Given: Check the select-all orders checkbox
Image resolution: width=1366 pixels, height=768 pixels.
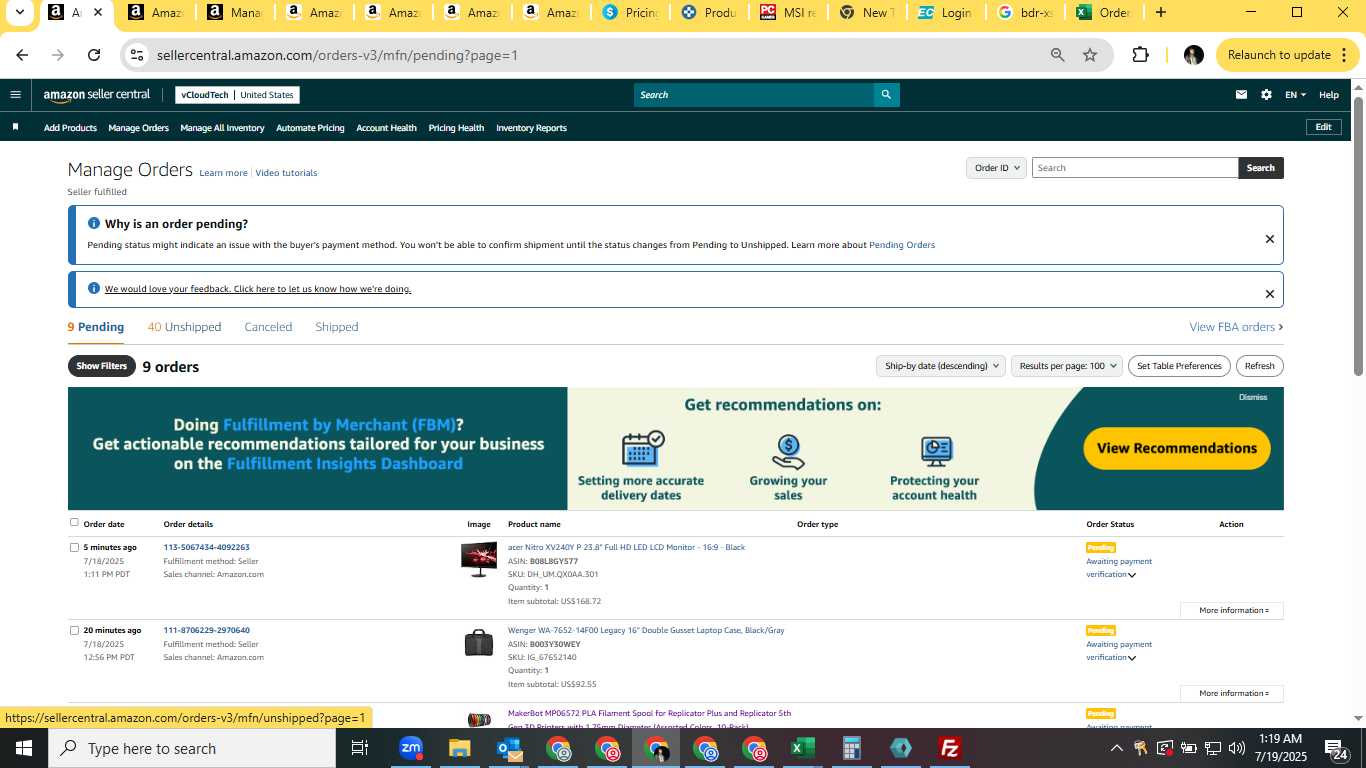Looking at the screenshot, I should click(74, 522).
